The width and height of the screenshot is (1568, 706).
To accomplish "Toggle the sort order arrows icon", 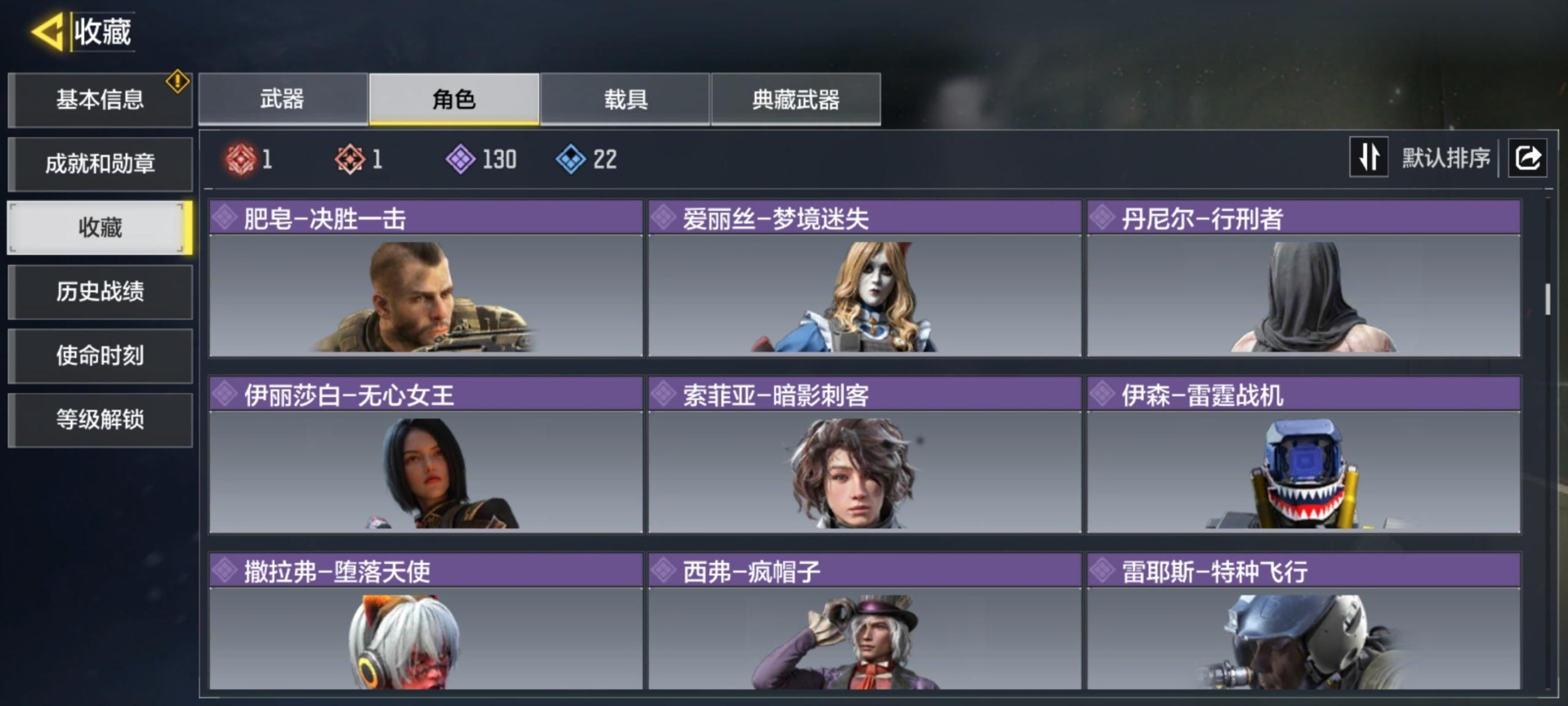I will (x=1369, y=157).
